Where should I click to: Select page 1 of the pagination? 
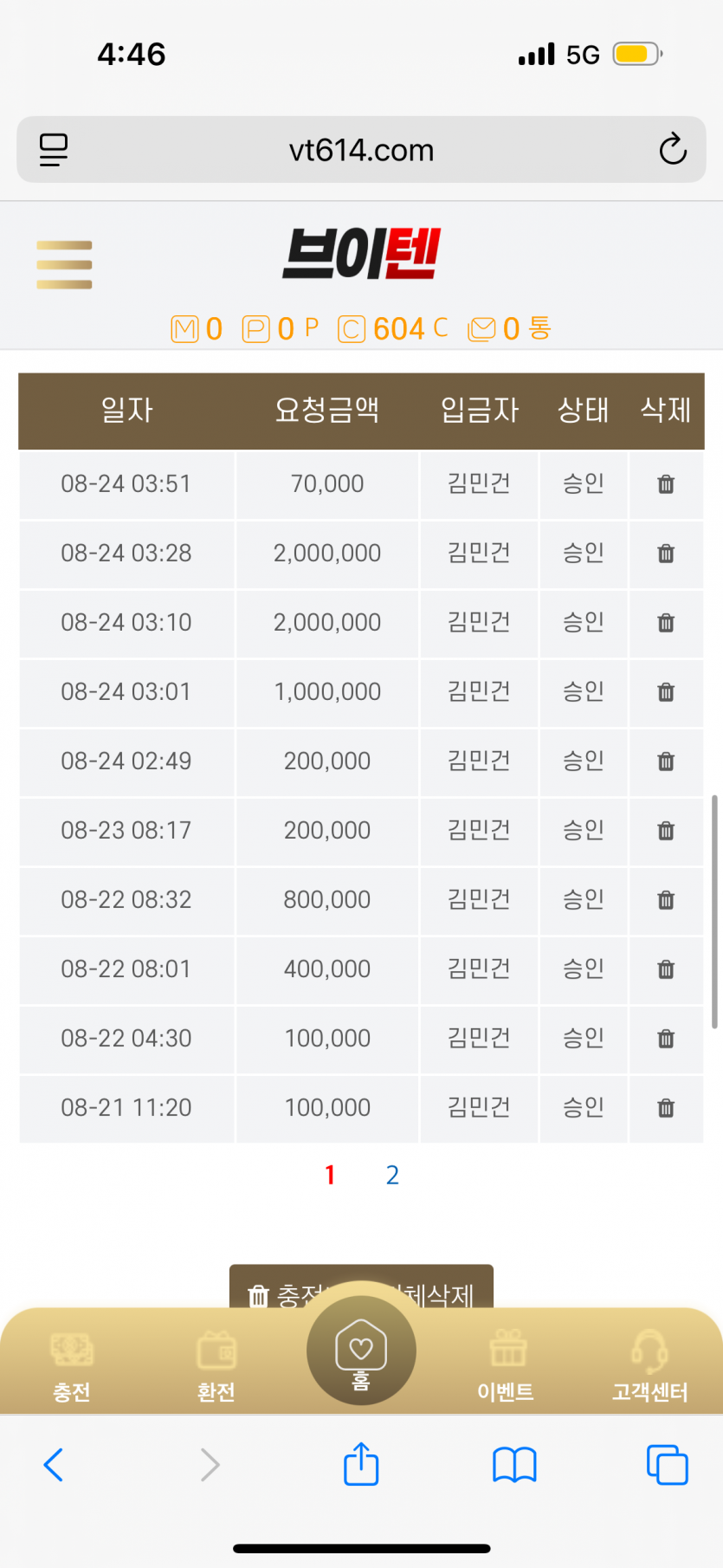tap(330, 1176)
